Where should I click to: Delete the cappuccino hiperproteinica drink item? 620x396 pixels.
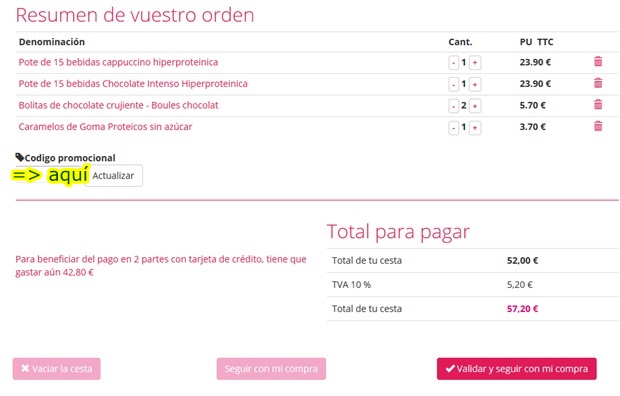pos(598,62)
